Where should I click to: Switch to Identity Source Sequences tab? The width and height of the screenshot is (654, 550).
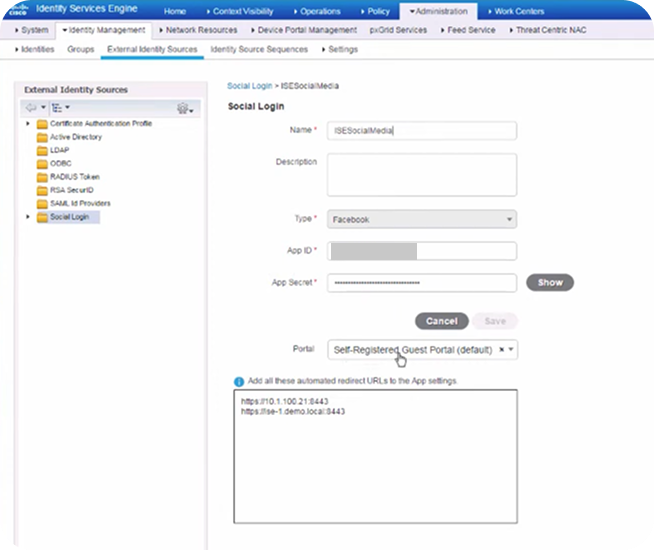(259, 49)
